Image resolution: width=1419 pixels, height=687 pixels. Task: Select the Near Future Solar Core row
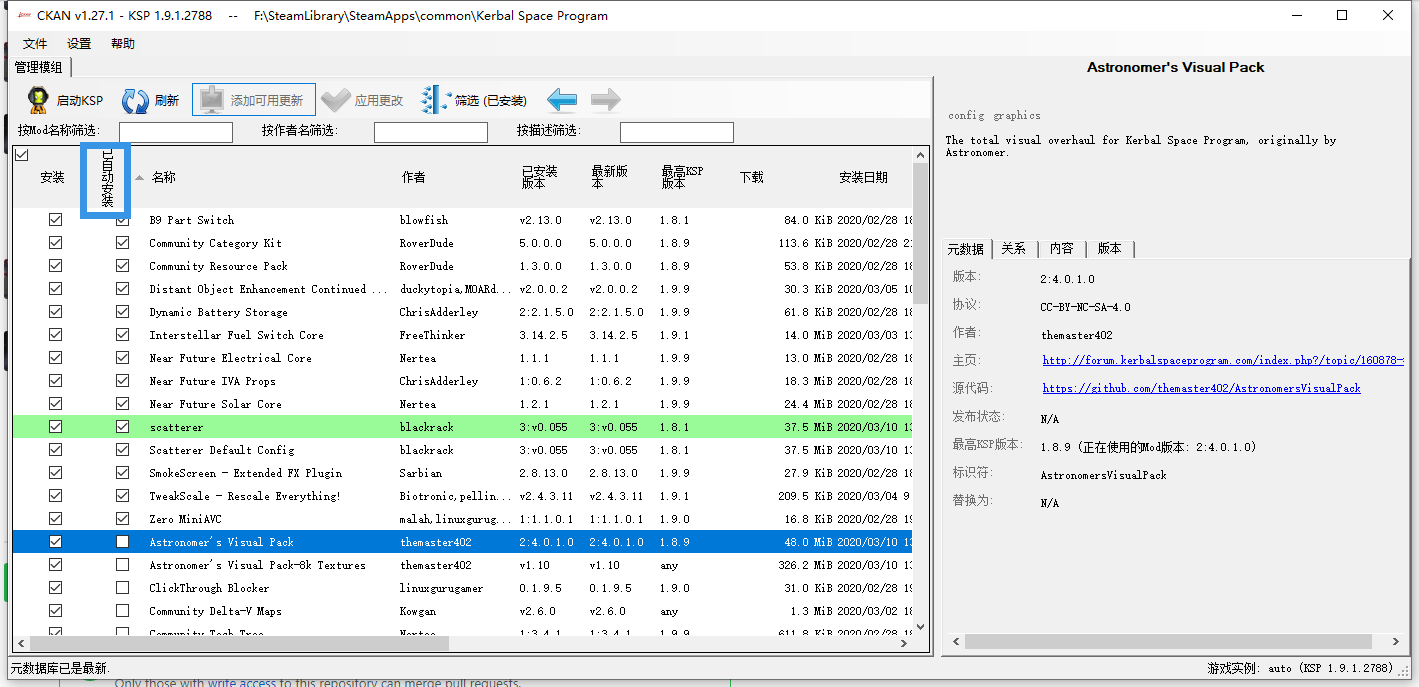click(462, 404)
